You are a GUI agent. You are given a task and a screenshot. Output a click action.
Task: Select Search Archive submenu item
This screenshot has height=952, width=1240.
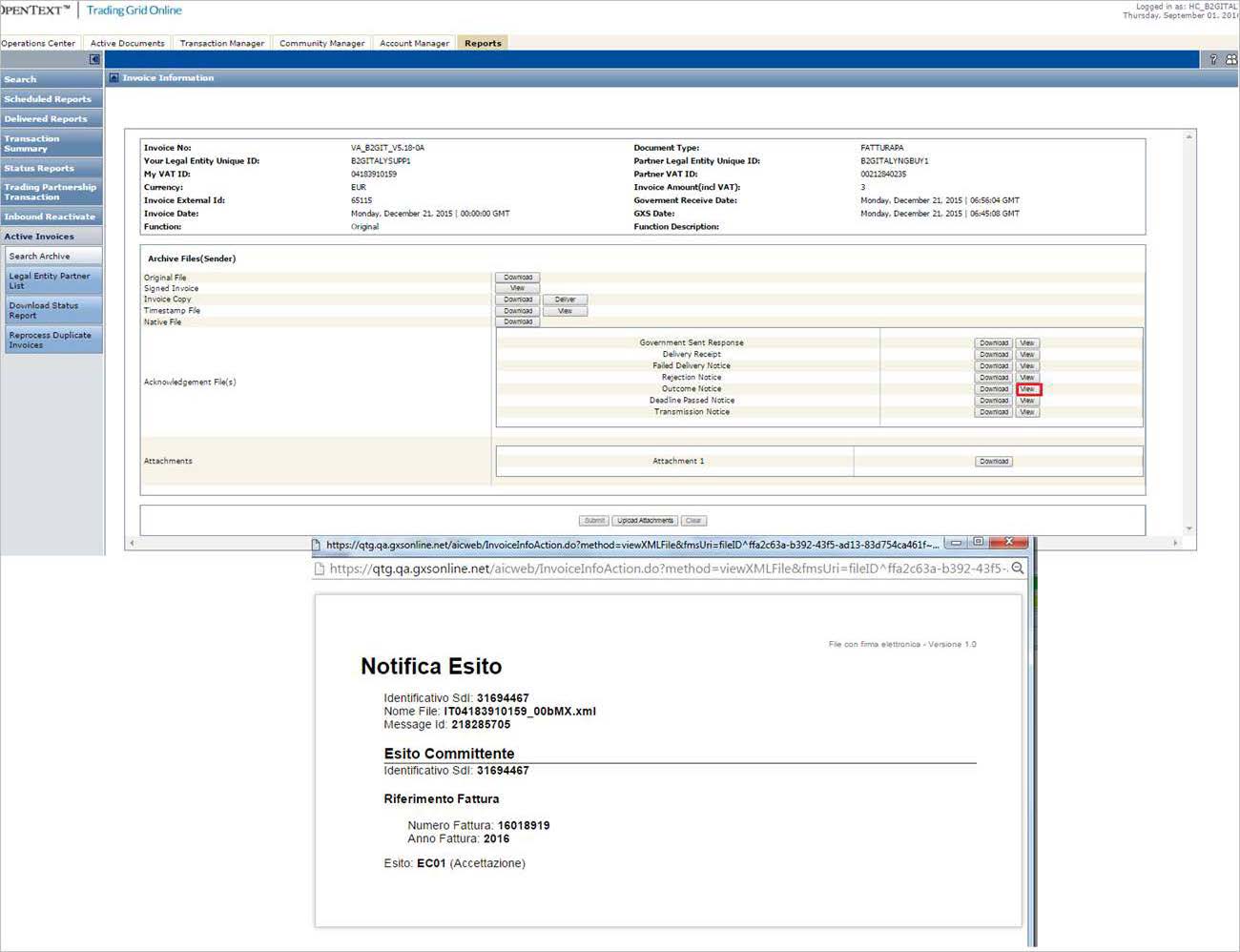click(x=54, y=256)
